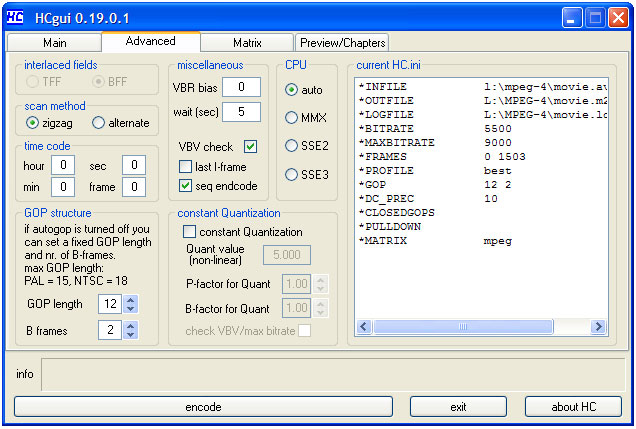Image resolution: width=636 pixels, height=429 pixels.
Task: Click the time code hour field
Action: [x=63, y=165]
